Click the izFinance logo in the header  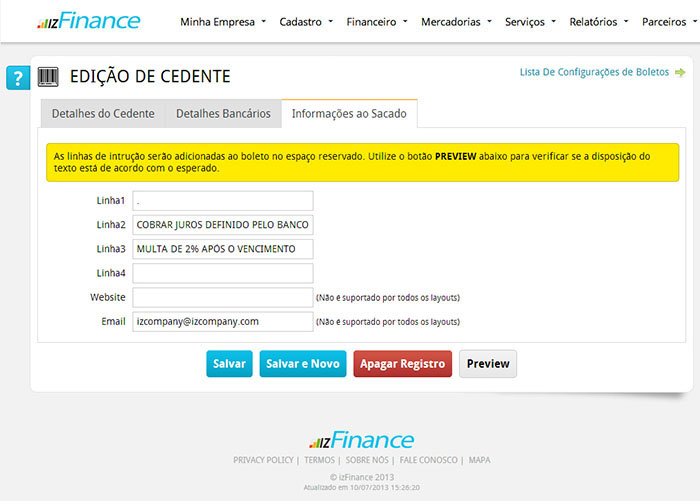(x=88, y=21)
